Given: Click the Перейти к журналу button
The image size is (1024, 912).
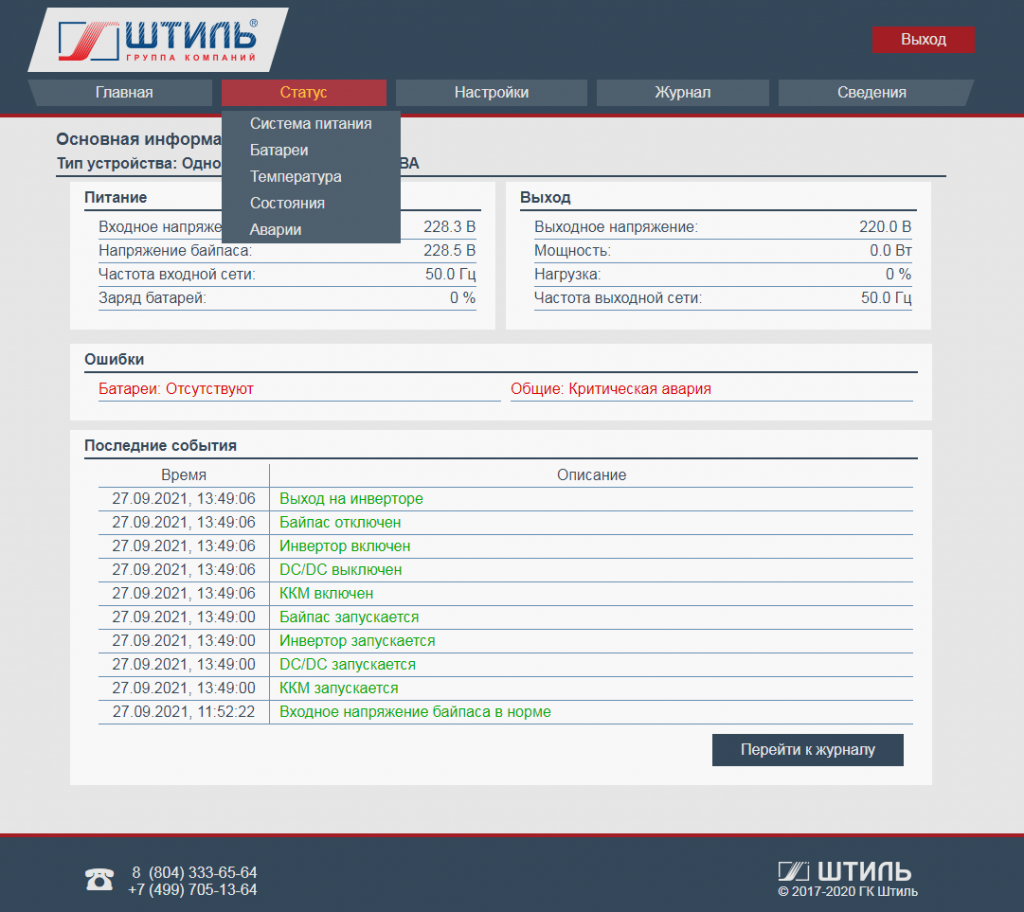Looking at the screenshot, I should pyautogui.click(x=807, y=750).
